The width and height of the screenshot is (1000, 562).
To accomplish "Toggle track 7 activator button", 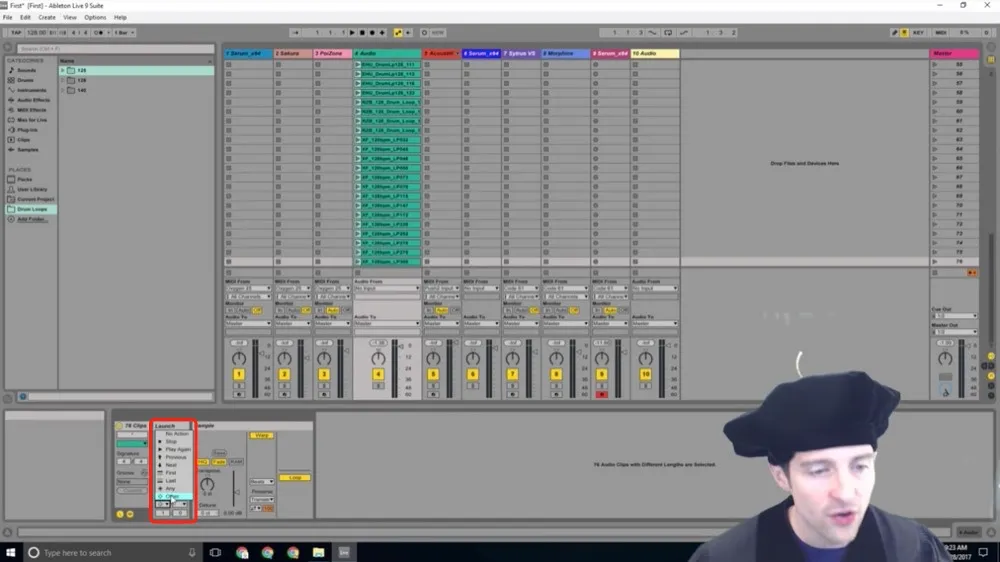I will tap(512, 374).
